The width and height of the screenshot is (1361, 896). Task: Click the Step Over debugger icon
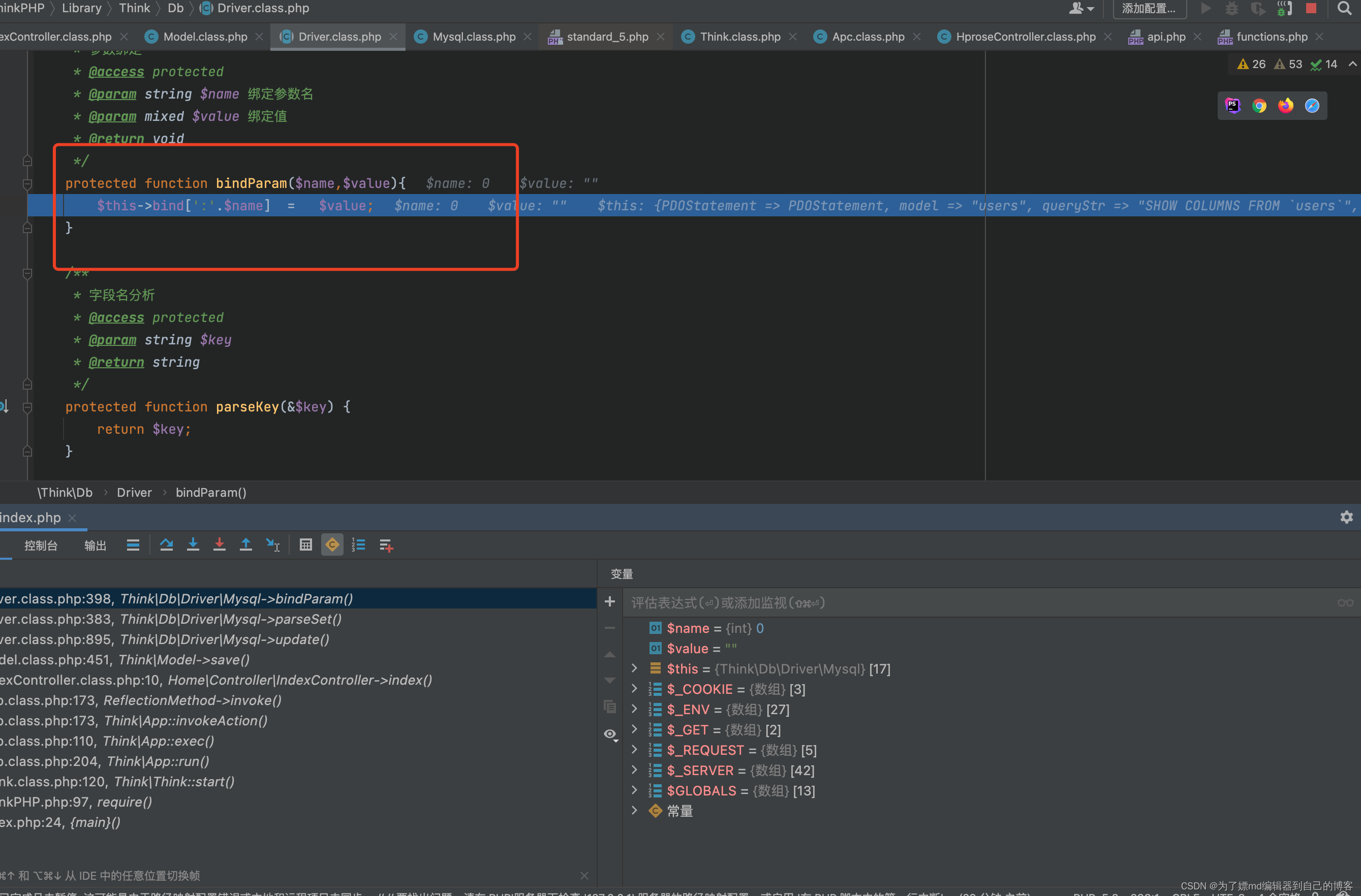166,545
